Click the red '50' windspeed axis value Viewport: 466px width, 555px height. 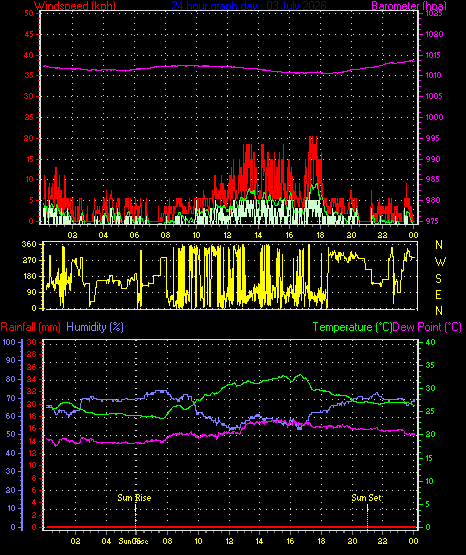[x=29, y=13]
